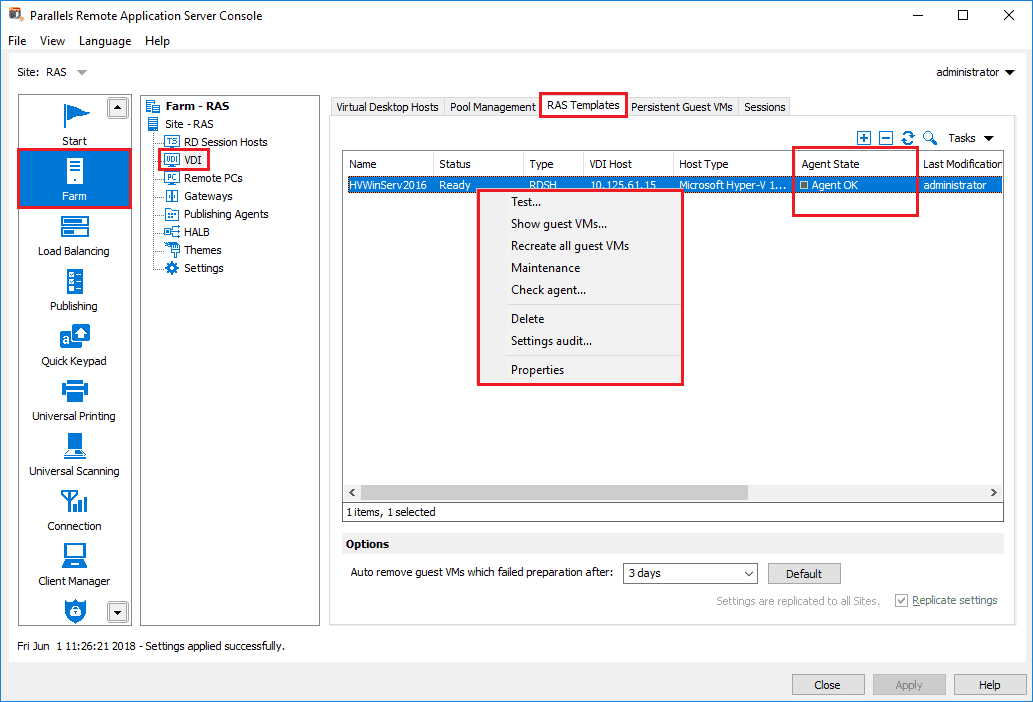Choose Show guest VMs... in context menu

click(580, 224)
